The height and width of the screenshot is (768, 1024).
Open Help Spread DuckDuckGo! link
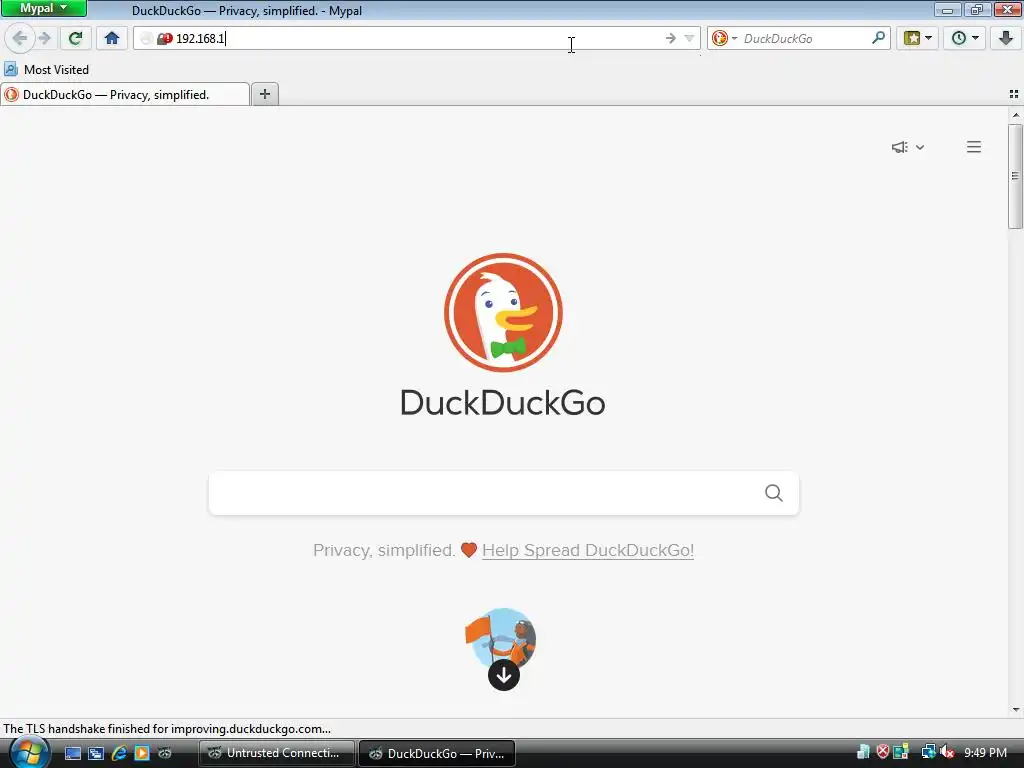coord(588,551)
